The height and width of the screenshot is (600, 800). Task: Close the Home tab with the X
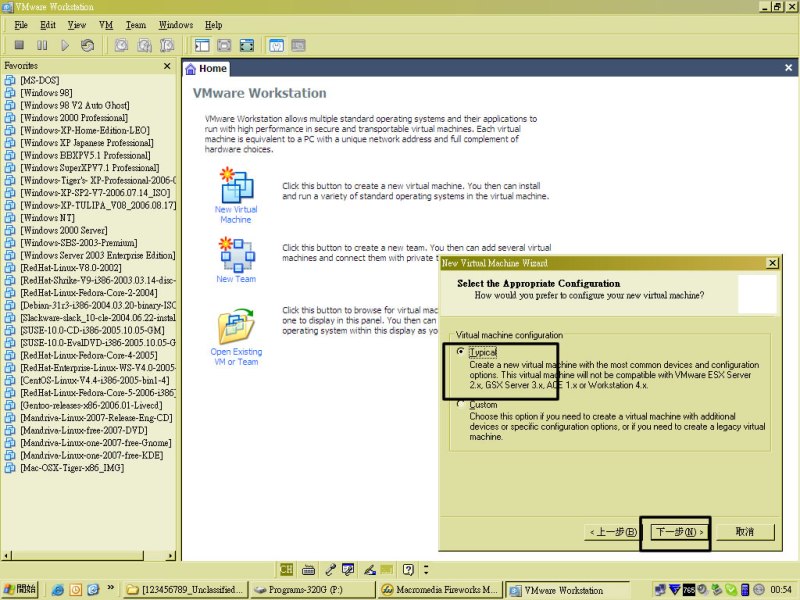click(788, 67)
